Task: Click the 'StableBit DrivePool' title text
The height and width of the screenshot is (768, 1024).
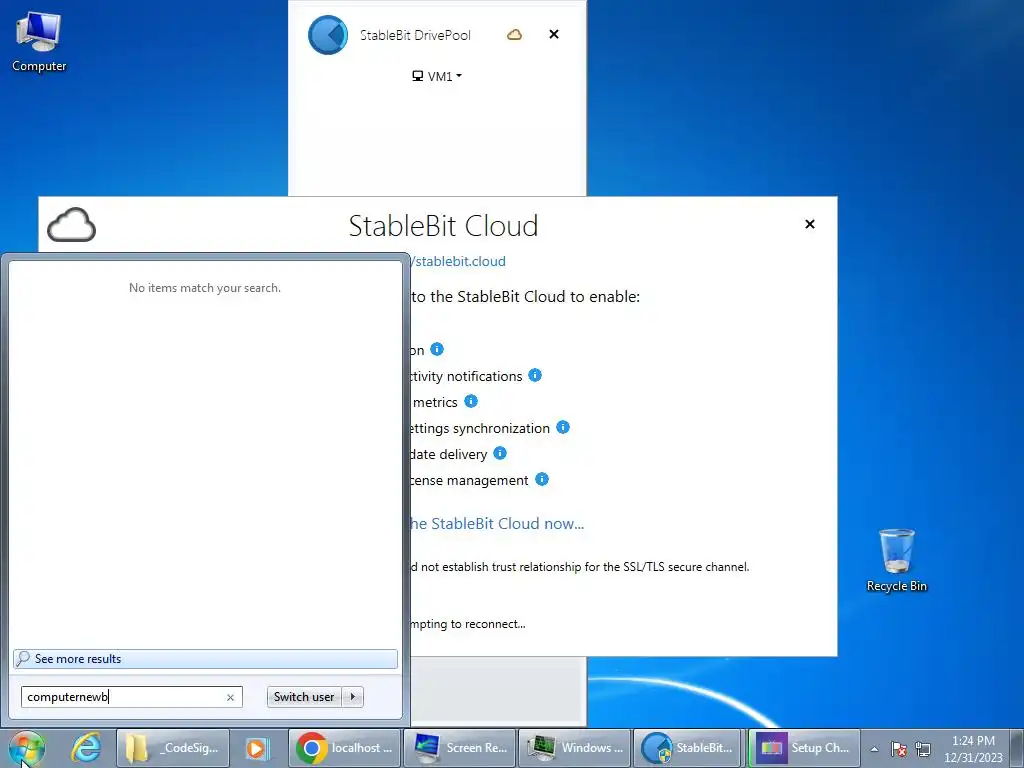Action: (x=415, y=35)
